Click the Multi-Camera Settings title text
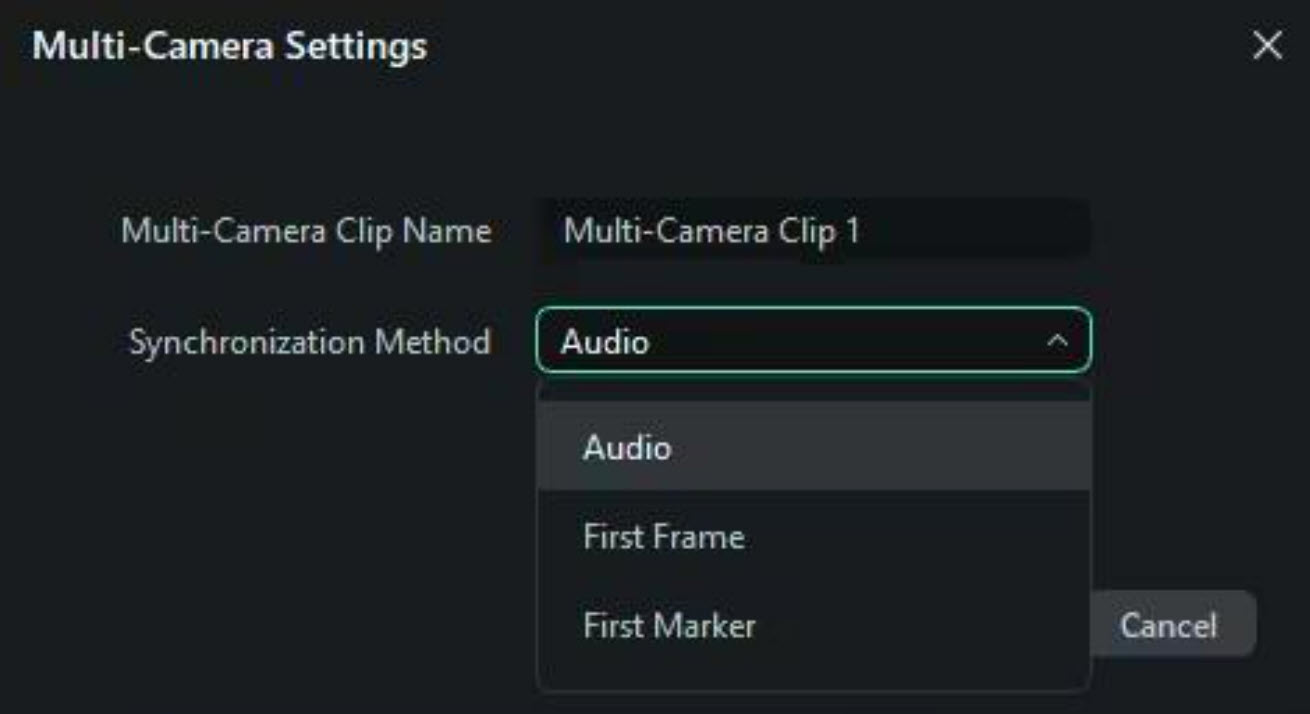The width and height of the screenshot is (1310, 714). (x=229, y=46)
